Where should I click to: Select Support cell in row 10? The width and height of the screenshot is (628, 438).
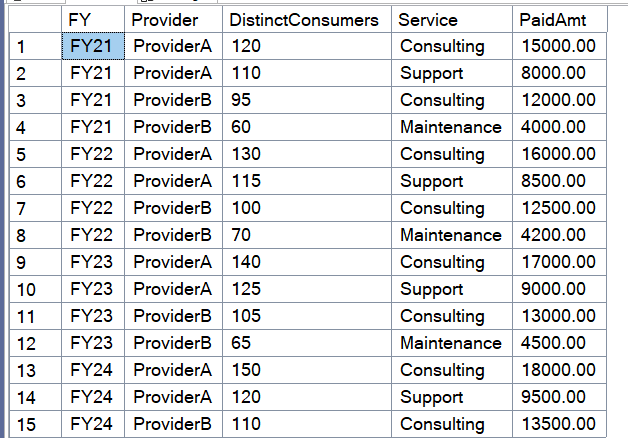tap(452, 289)
